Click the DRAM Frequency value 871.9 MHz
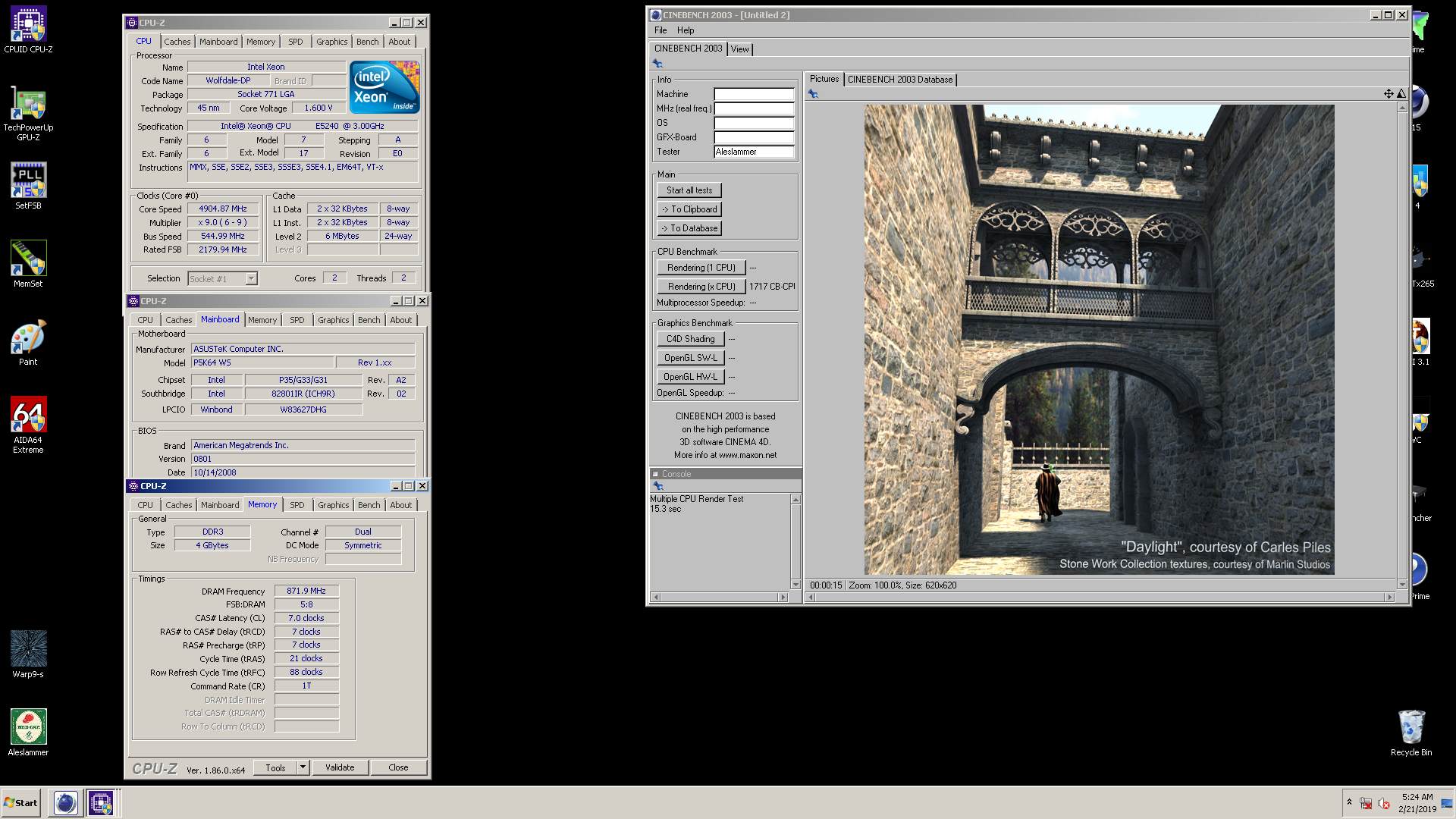Screen dimensions: 1456x819 click(x=306, y=591)
